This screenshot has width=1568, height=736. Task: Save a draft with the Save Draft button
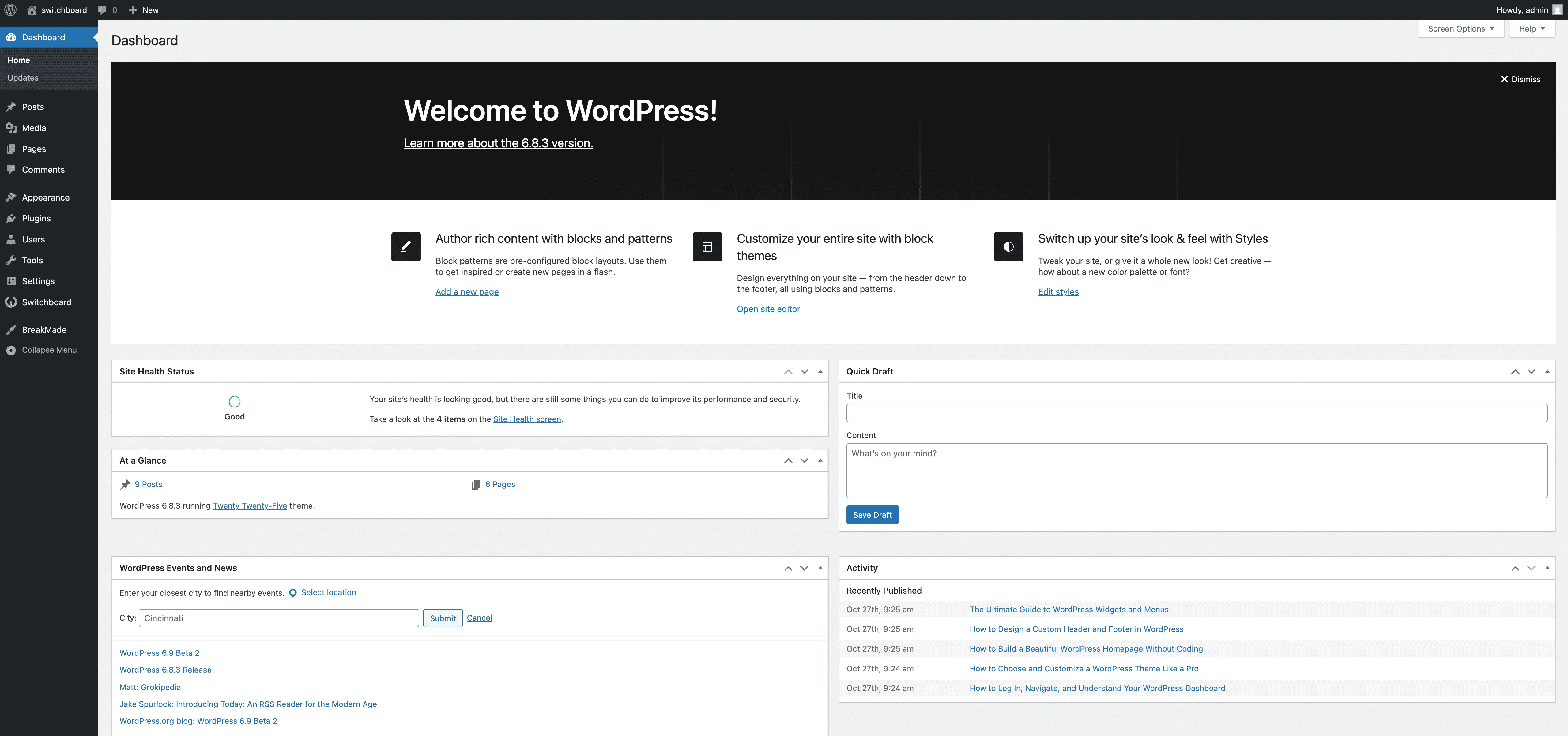coord(872,514)
